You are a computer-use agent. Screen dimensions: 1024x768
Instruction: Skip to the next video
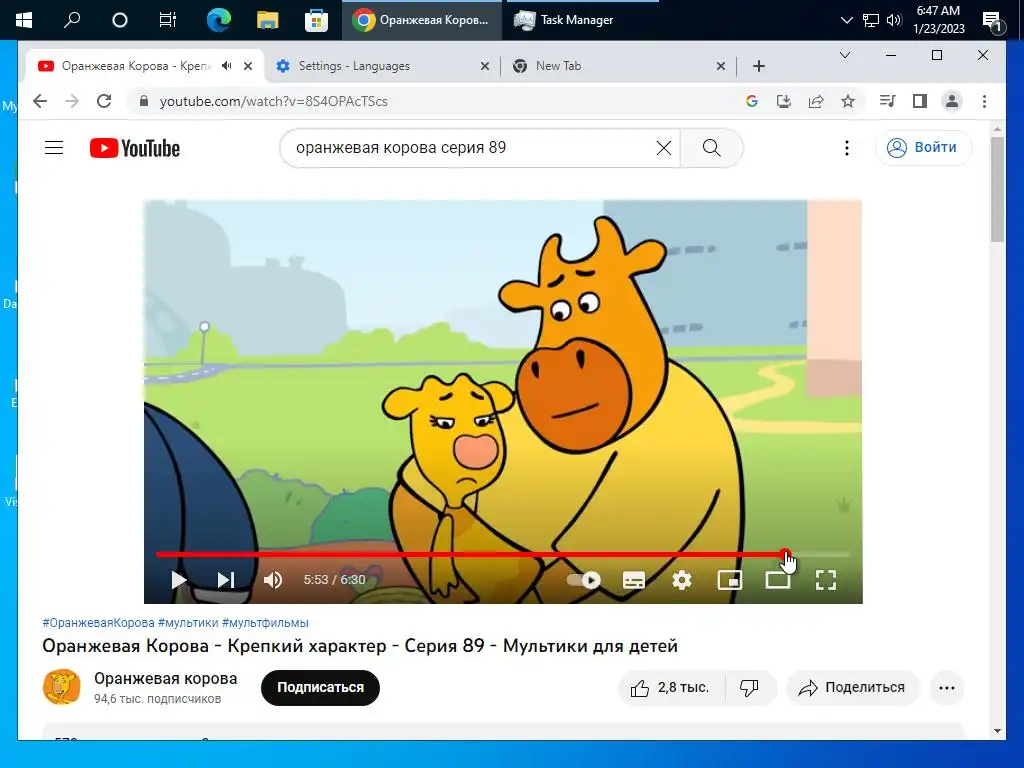pyautogui.click(x=226, y=580)
